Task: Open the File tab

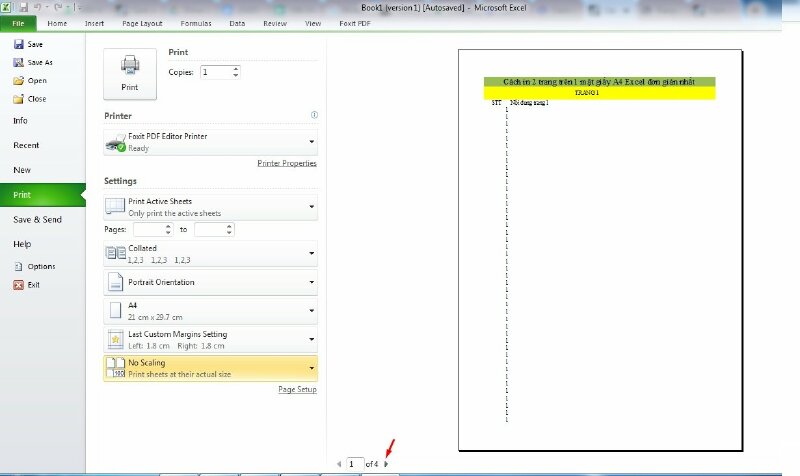Action: 18,23
